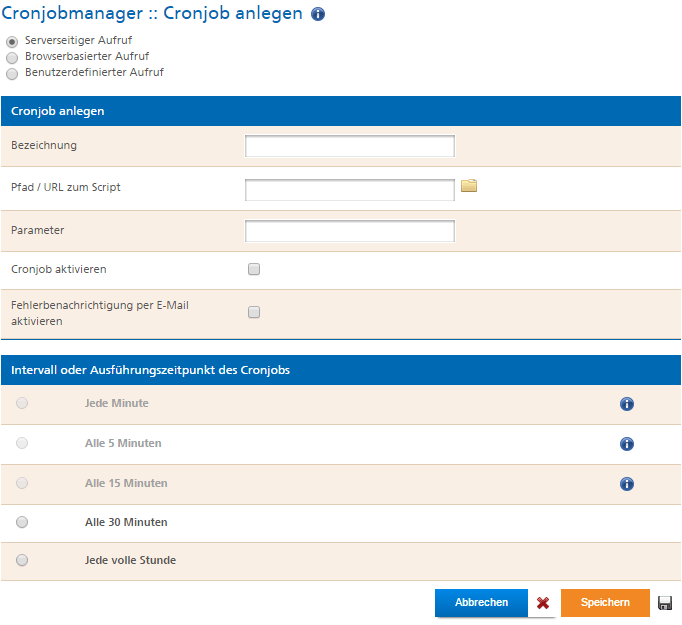
Task: Choose the Jede volle Stunde interval
Action: click(22, 560)
